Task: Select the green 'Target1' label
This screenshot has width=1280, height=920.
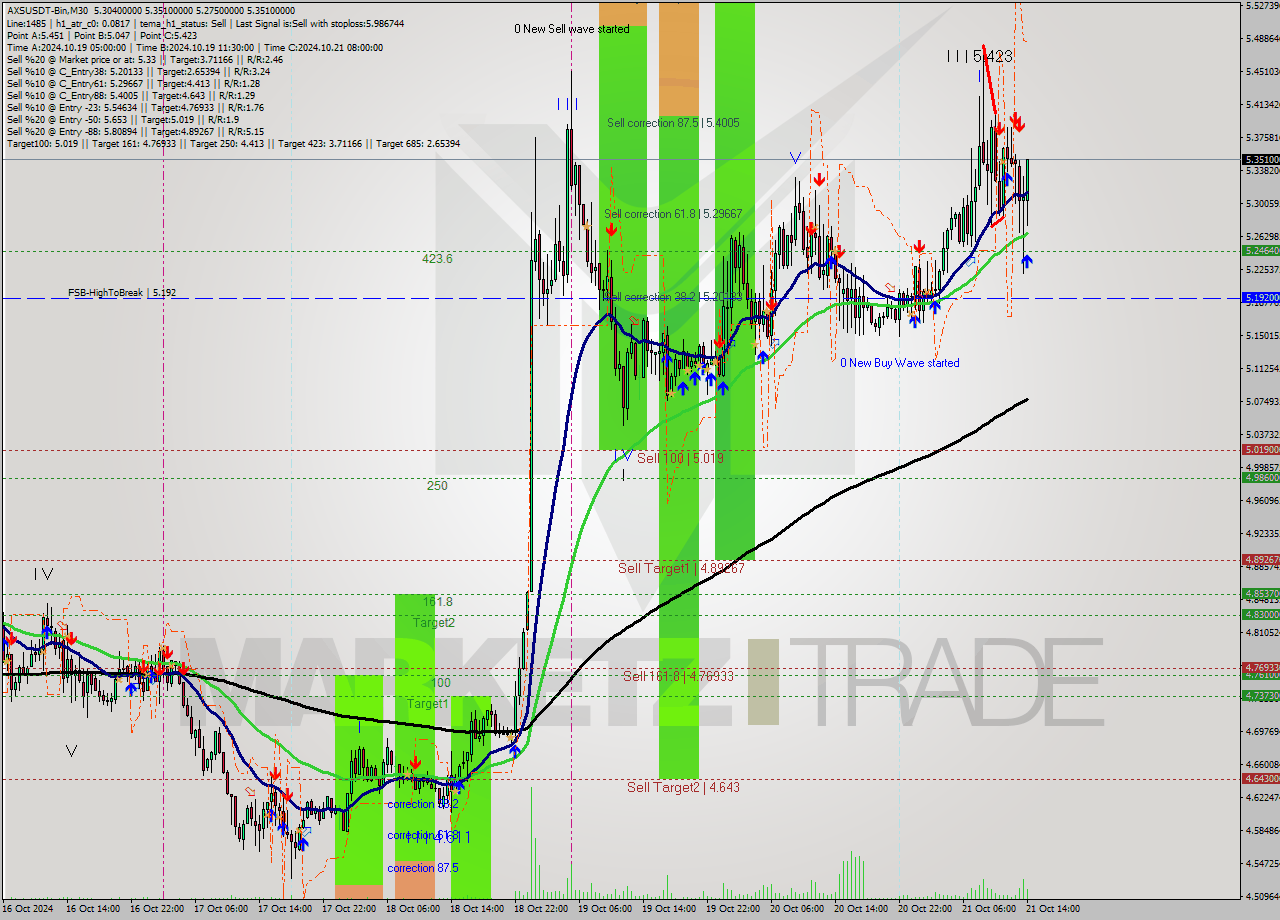Action: (427, 704)
